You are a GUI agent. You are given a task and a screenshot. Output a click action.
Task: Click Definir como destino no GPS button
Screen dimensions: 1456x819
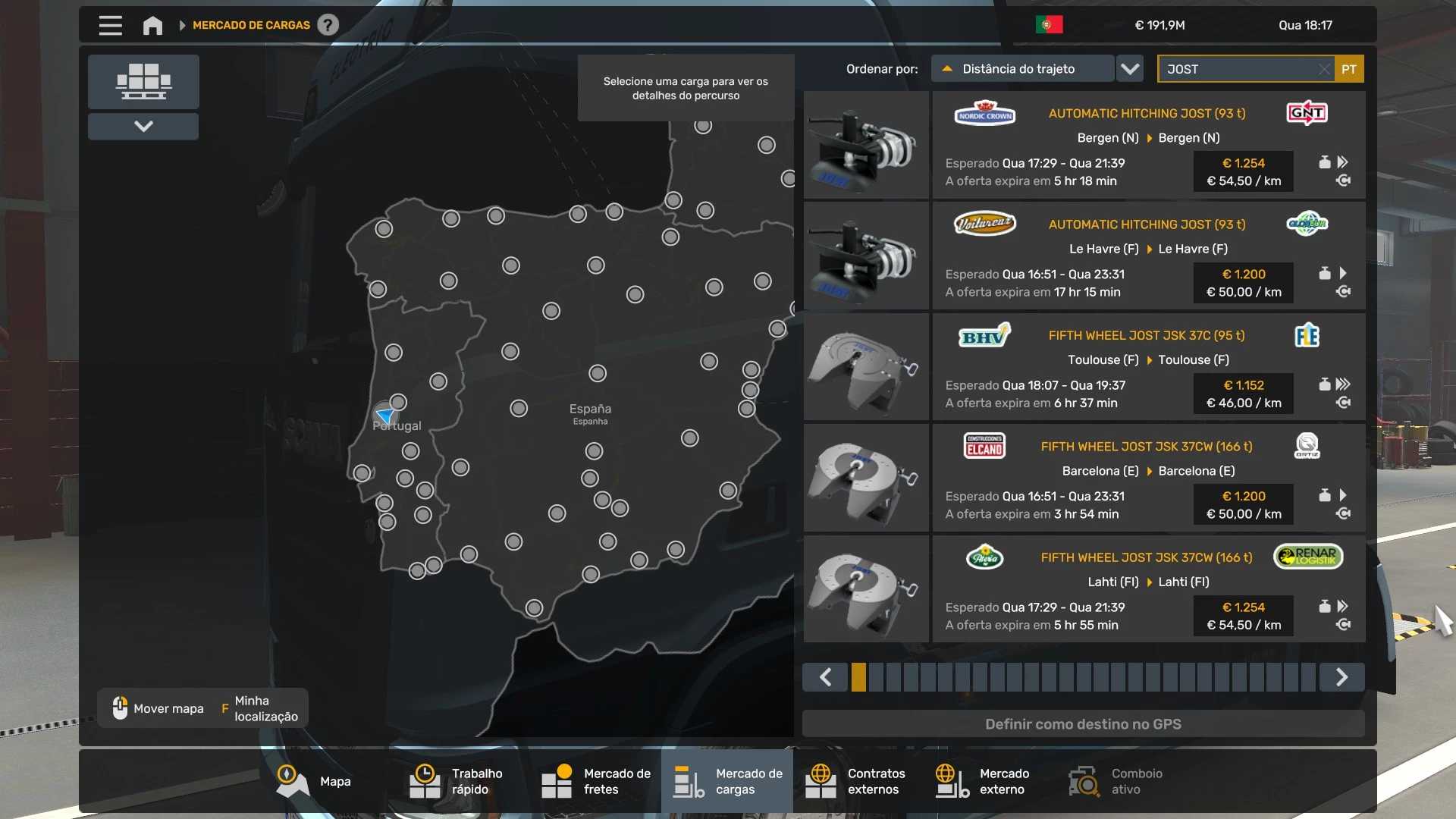tap(1083, 724)
